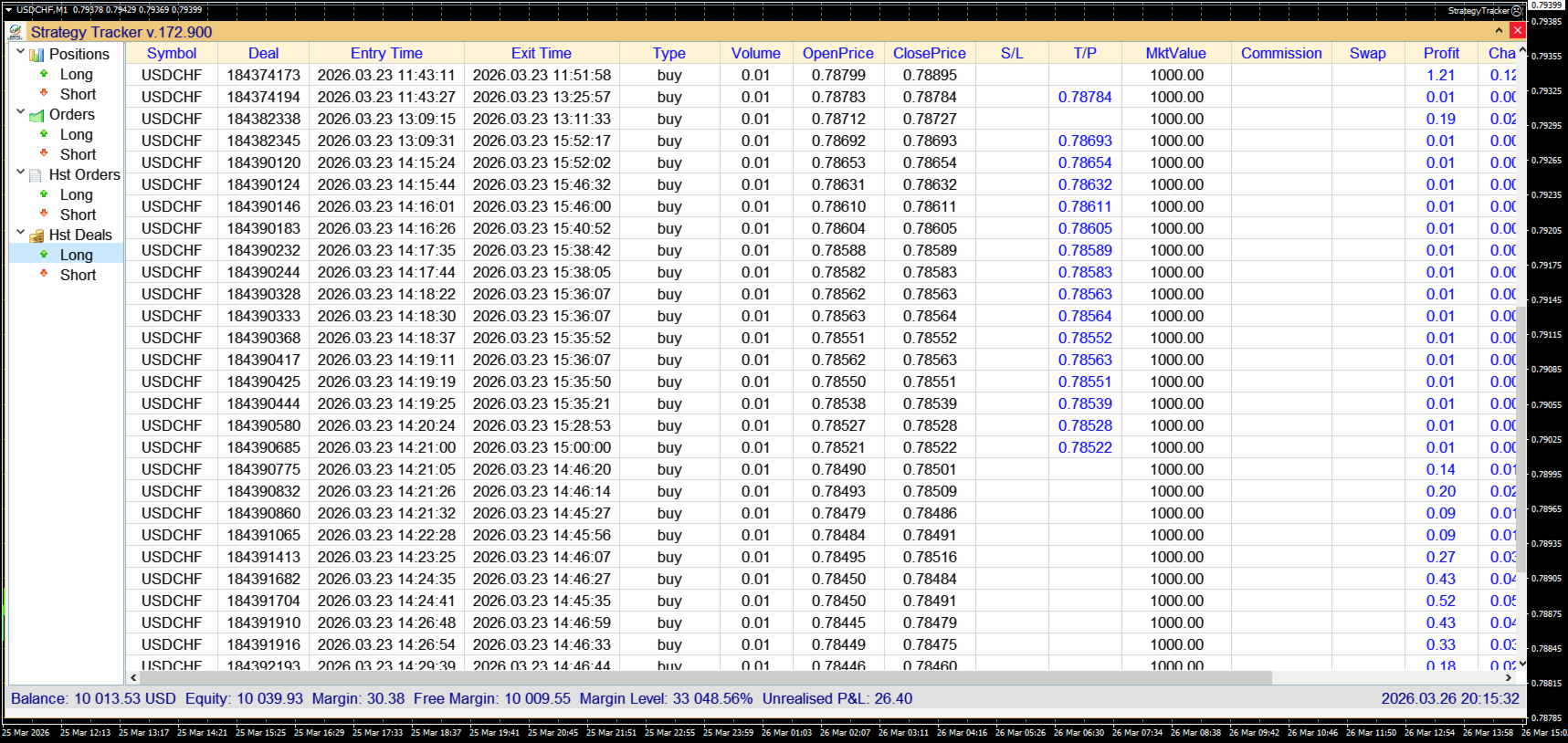
Task: Click profit value 1.21
Action: (x=1441, y=75)
